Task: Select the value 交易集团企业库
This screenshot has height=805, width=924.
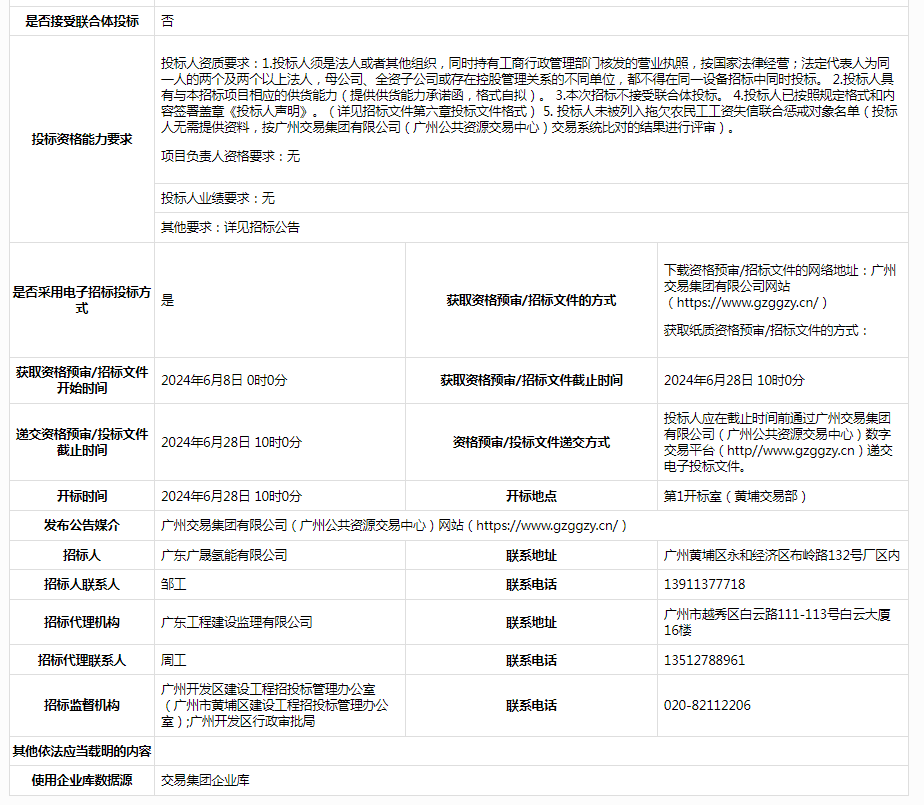Action: click(205, 780)
